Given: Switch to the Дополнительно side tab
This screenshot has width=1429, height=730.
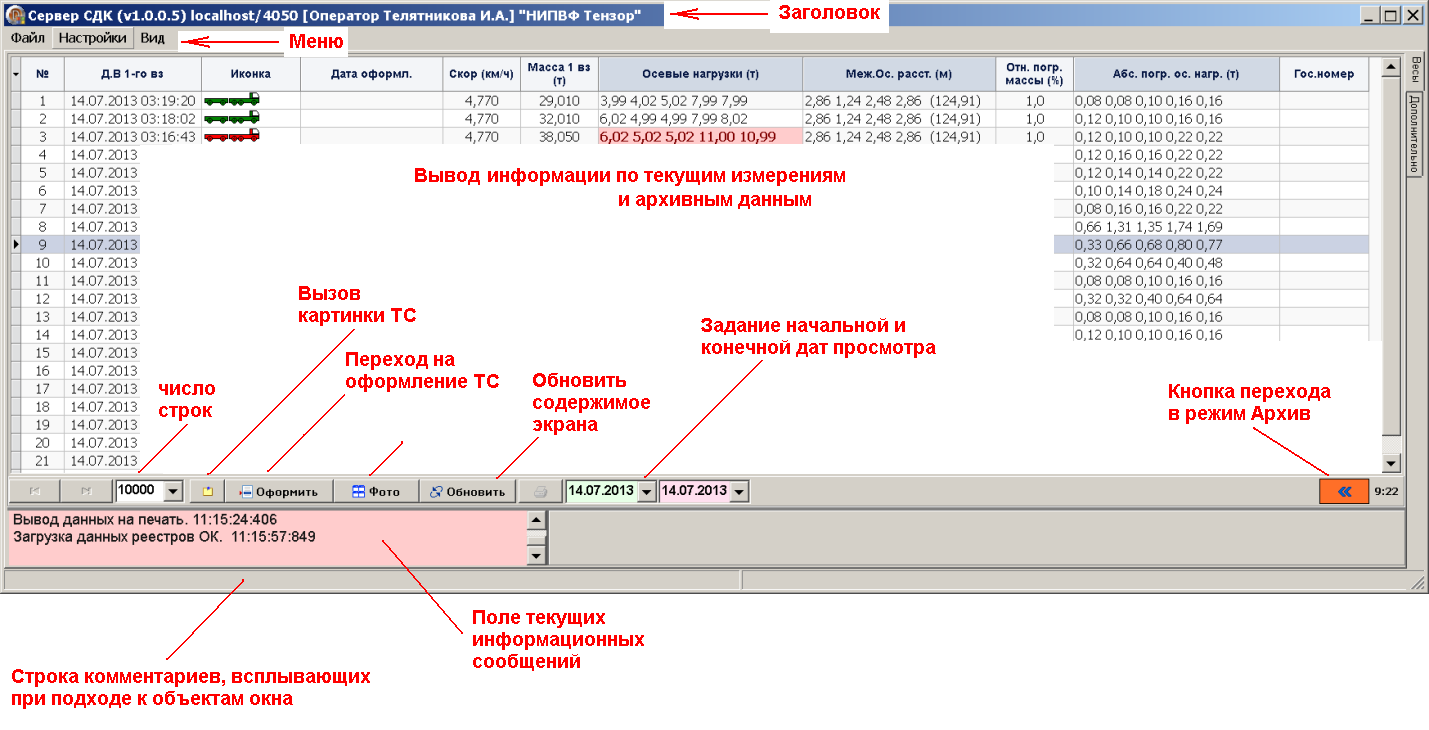Looking at the screenshot, I should tap(1416, 135).
